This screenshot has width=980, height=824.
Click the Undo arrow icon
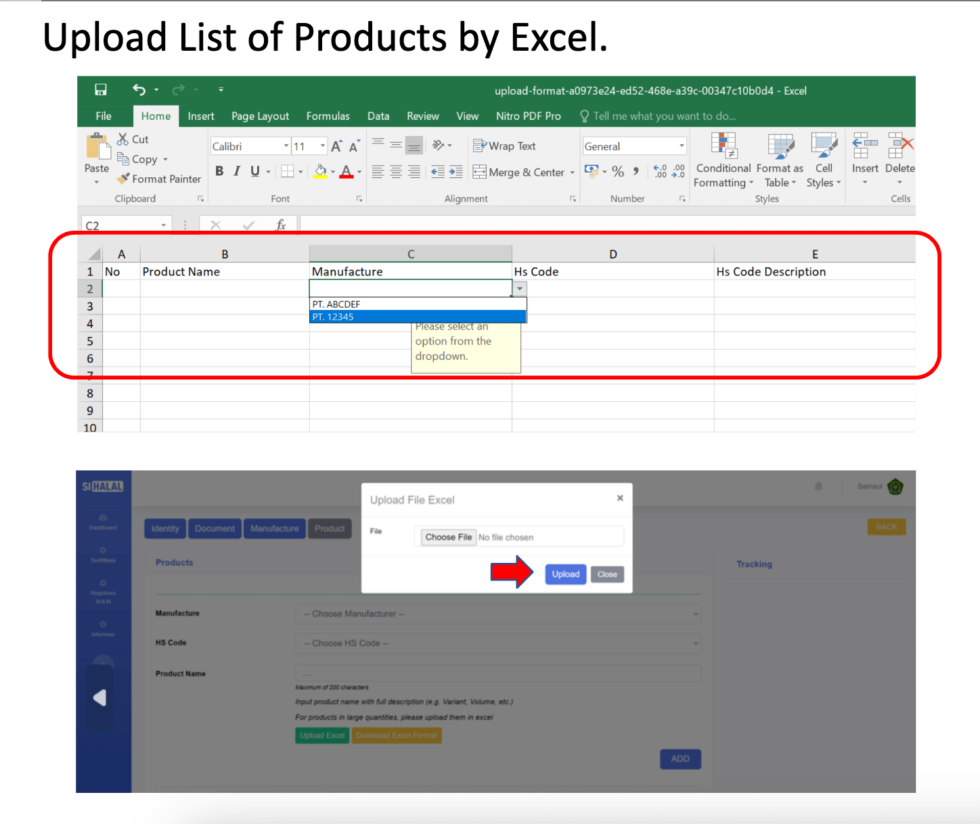pos(139,89)
